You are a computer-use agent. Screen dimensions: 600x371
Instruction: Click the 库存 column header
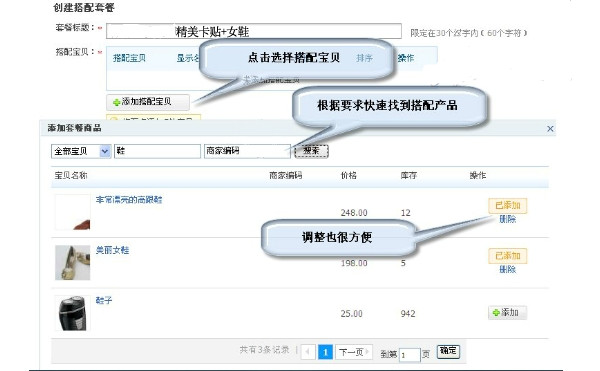[409, 176]
